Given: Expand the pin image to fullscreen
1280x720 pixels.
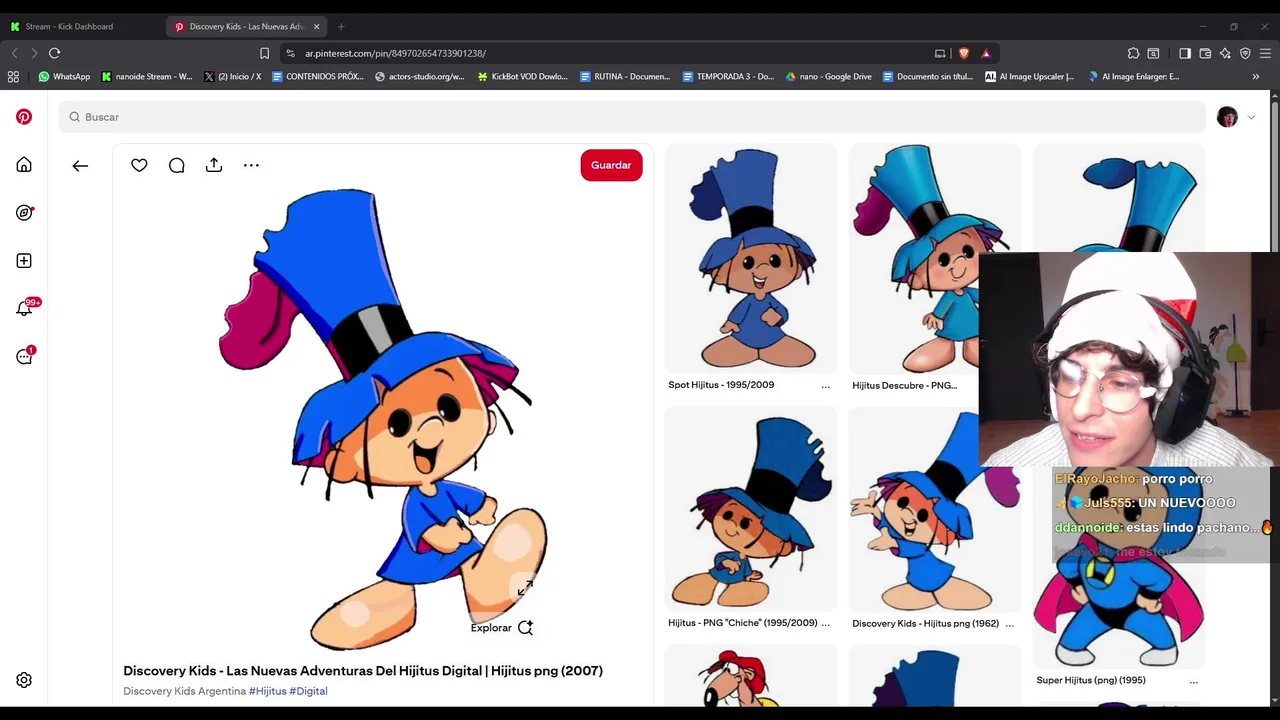Looking at the screenshot, I should click(x=524, y=588).
